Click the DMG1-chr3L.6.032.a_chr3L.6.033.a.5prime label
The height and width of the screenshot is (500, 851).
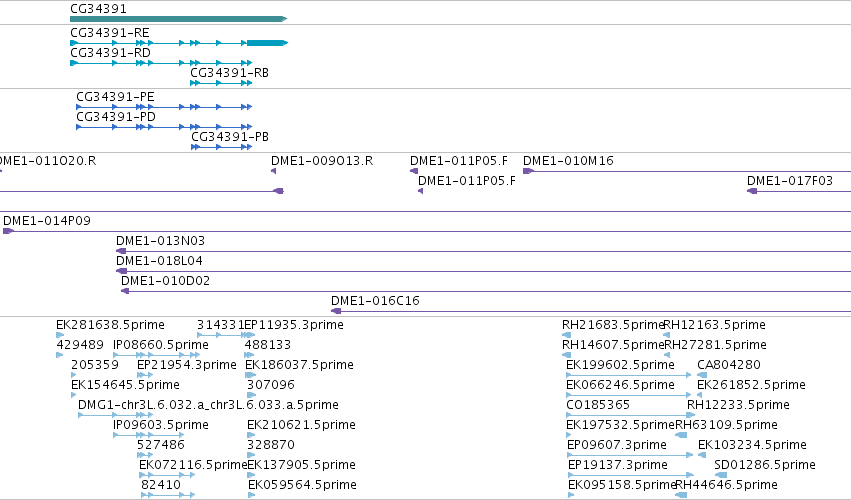pos(208,405)
